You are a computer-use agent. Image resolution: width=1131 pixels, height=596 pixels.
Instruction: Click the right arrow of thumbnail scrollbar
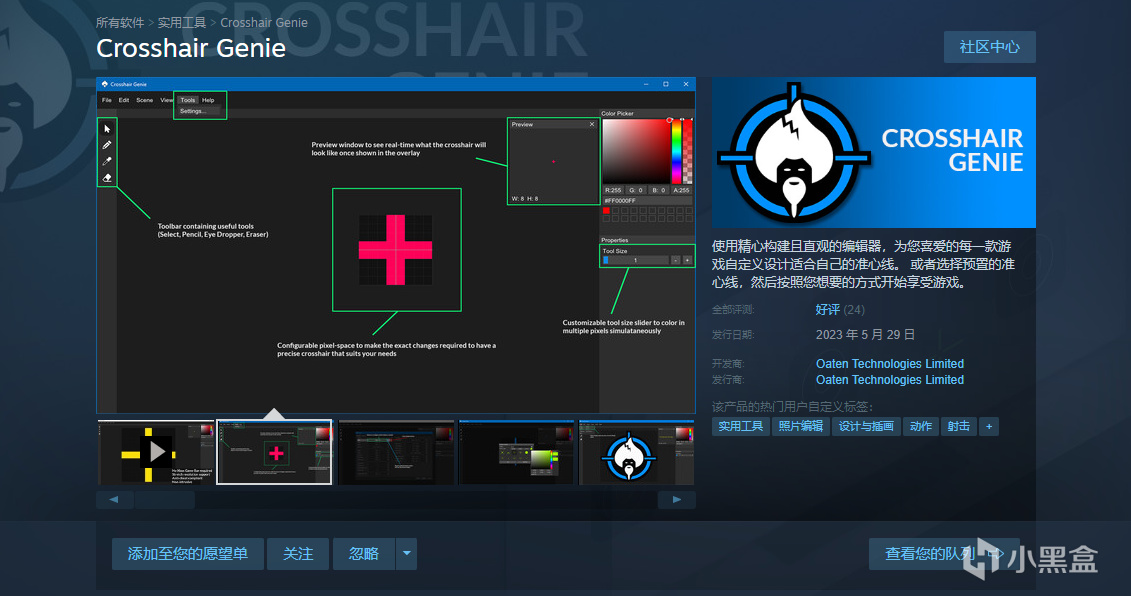(677, 499)
